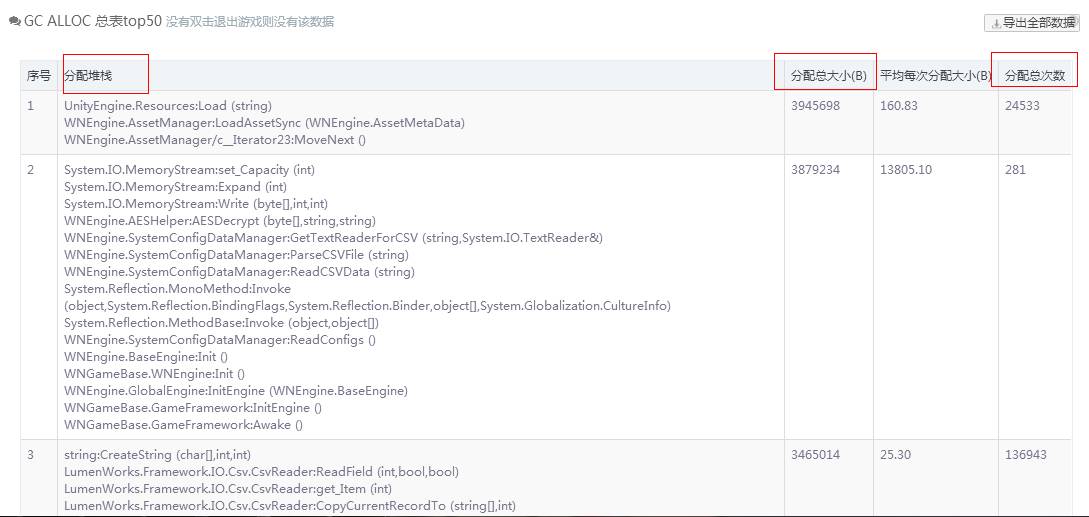This screenshot has height=517, width=1089.
Task: Sort by 分配总大小(B) column header
Action: [829, 76]
